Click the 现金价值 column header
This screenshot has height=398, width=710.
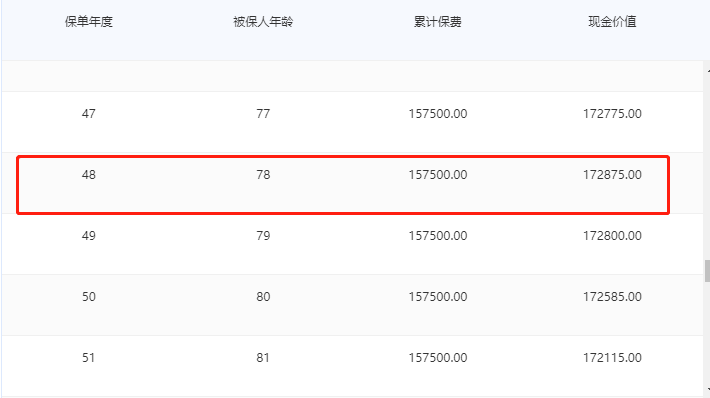click(x=612, y=22)
